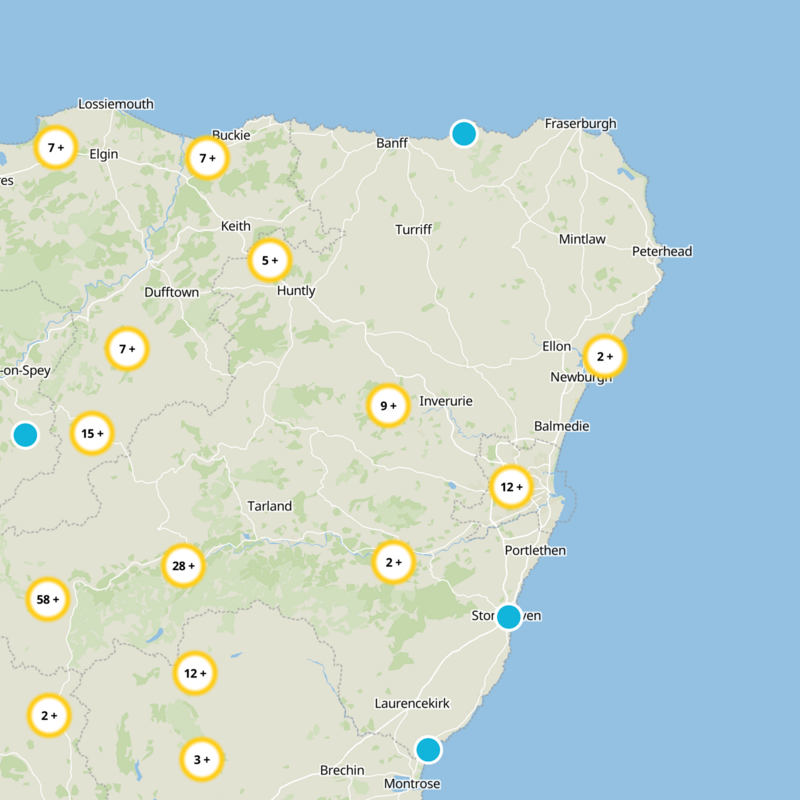Click the Dufftown place label
Screen dimensions: 800x800
(x=171, y=292)
